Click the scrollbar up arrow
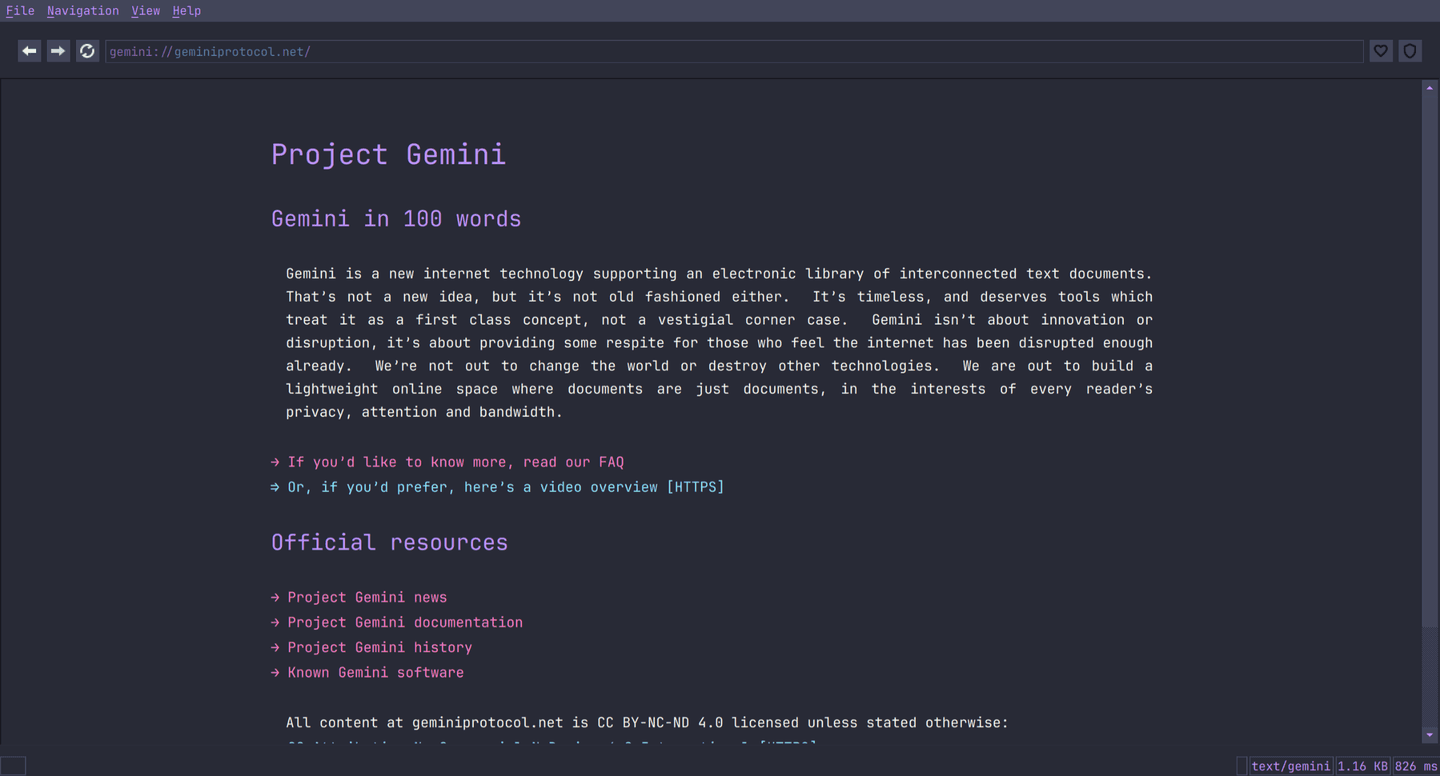The height and width of the screenshot is (776, 1440). pyautogui.click(x=1429, y=88)
